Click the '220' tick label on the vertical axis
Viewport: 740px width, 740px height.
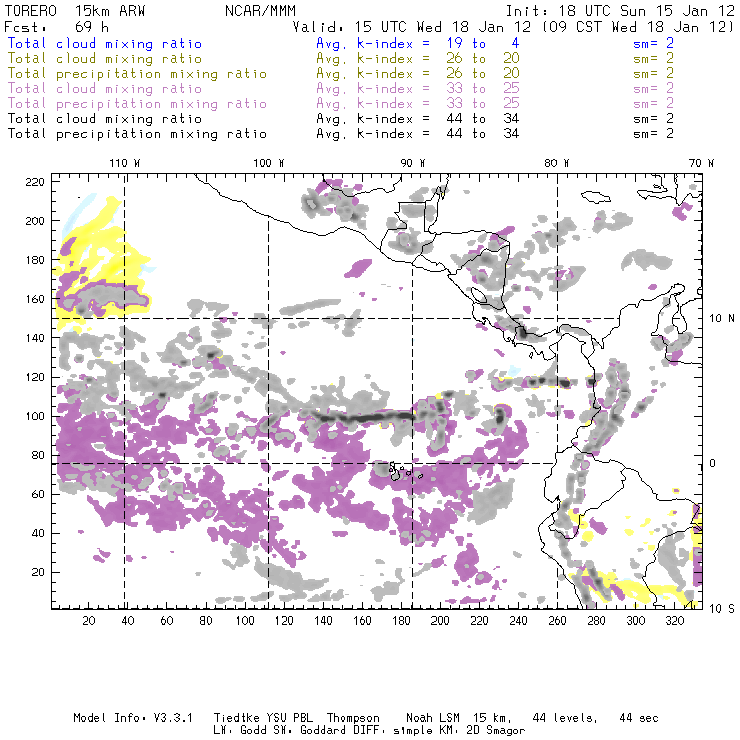35,182
